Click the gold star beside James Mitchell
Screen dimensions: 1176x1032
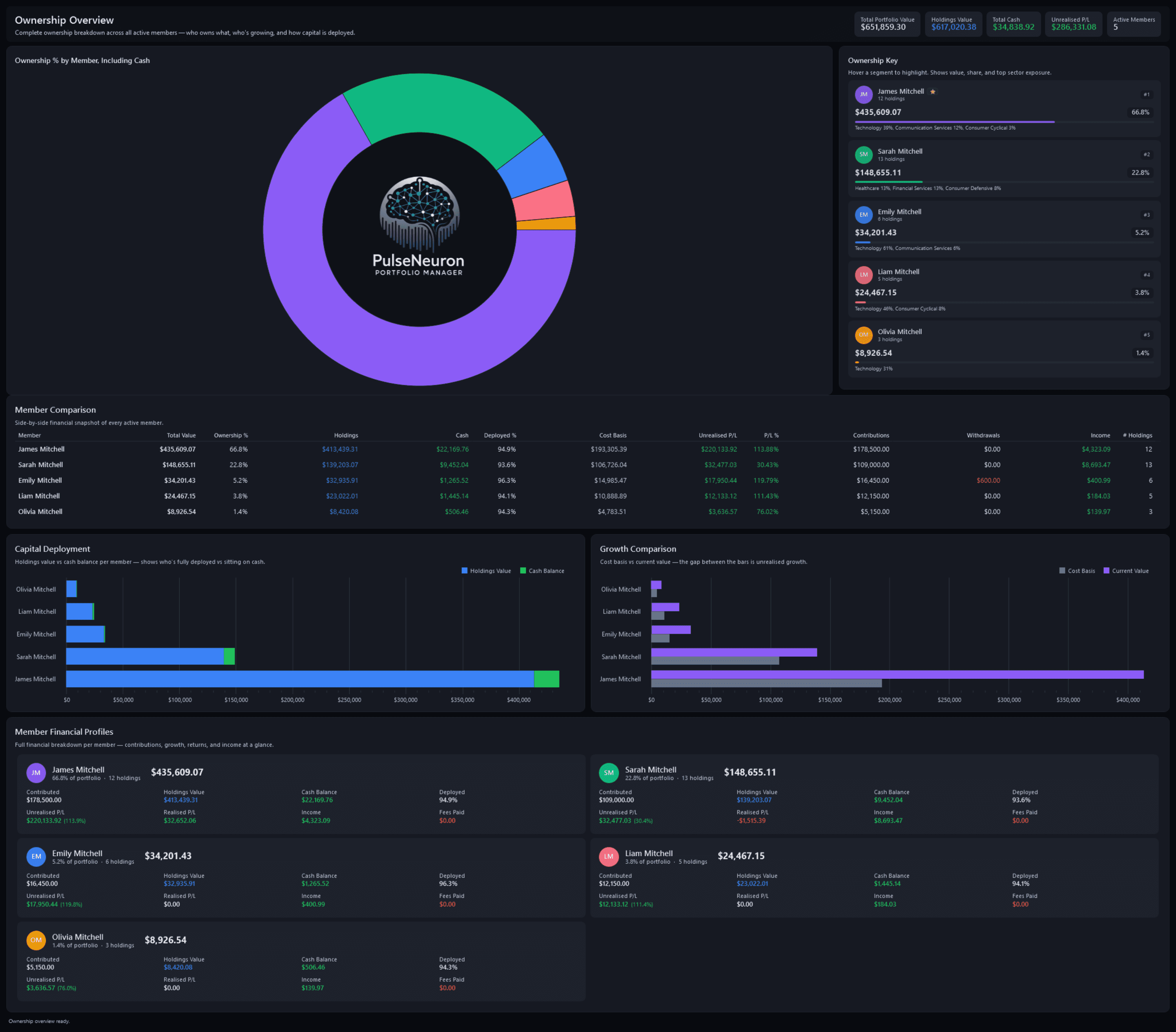point(933,91)
